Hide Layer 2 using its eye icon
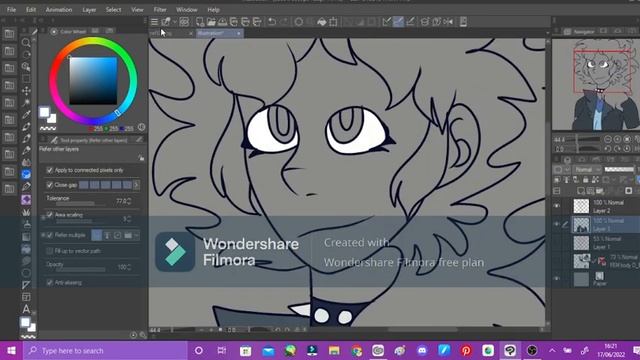640x360 pixels. pos(557,206)
